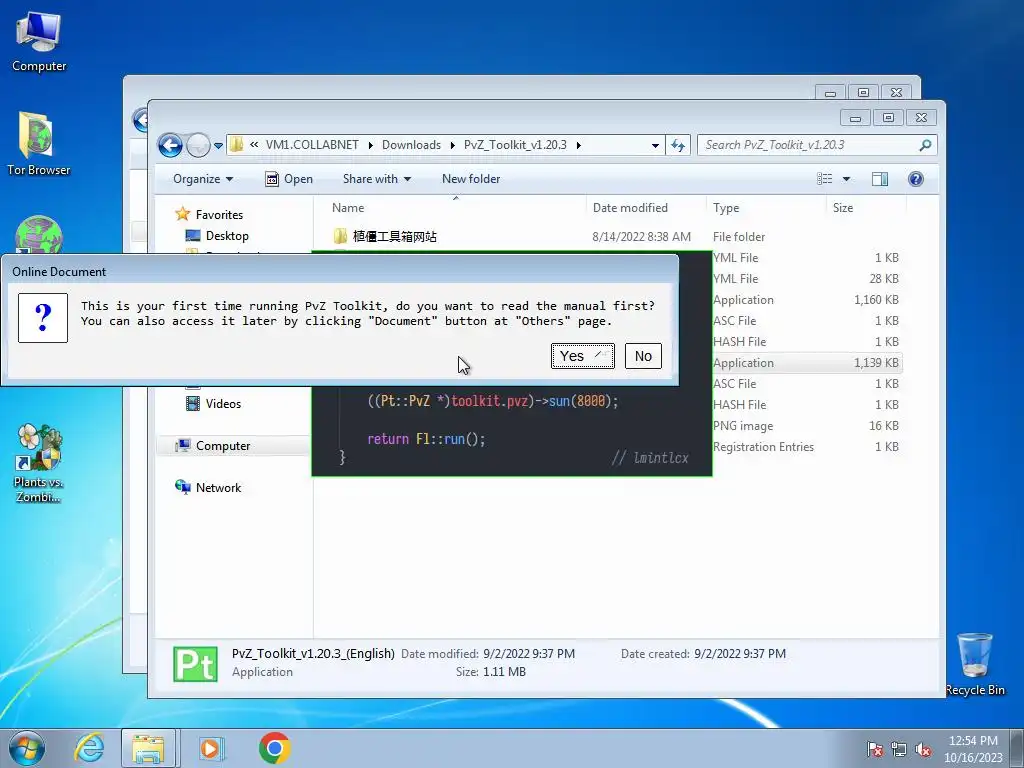The height and width of the screenshot is (768, 1024).
Task: Select PvZ_Toolkit_v1.20.3 breadcrumb segment
Action: pos(515,145)
